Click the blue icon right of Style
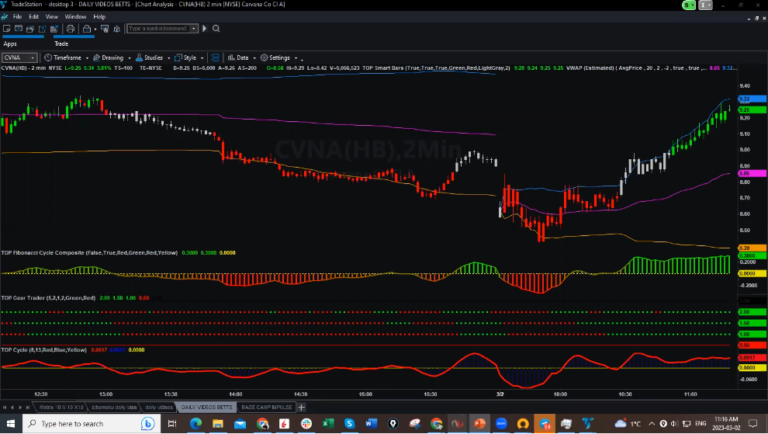The height and width of the screenshot is (434, 768). point(215,57)
